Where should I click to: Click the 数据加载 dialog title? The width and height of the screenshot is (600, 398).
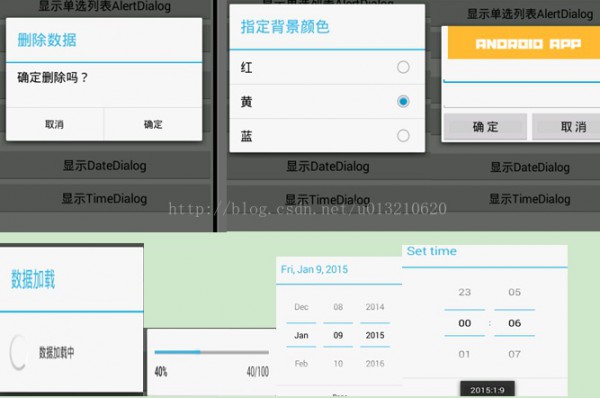coord(33,279)
